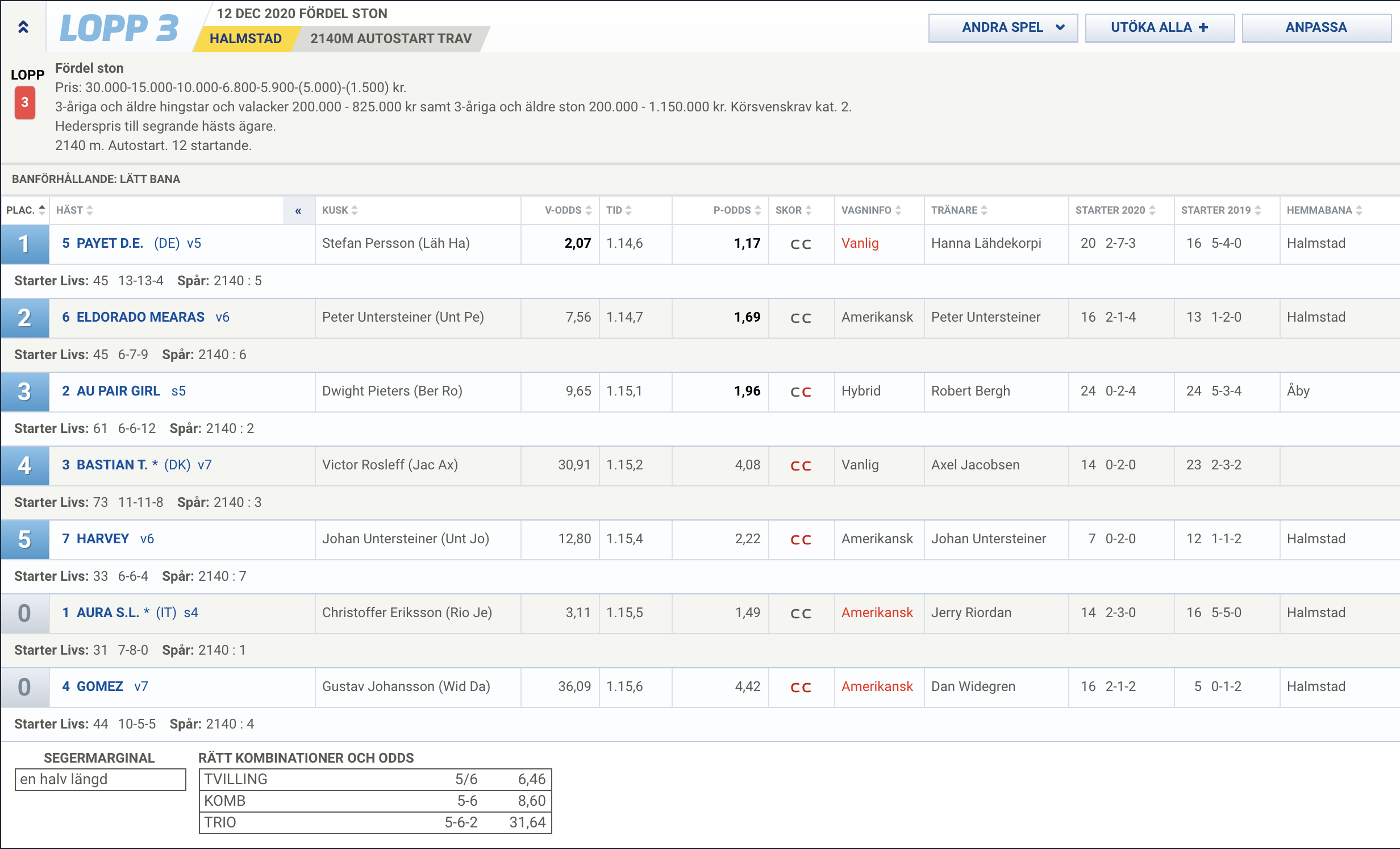Click placing number 5 badge
The height and width of the screenshot is (849, 1400).
[24, 540]
